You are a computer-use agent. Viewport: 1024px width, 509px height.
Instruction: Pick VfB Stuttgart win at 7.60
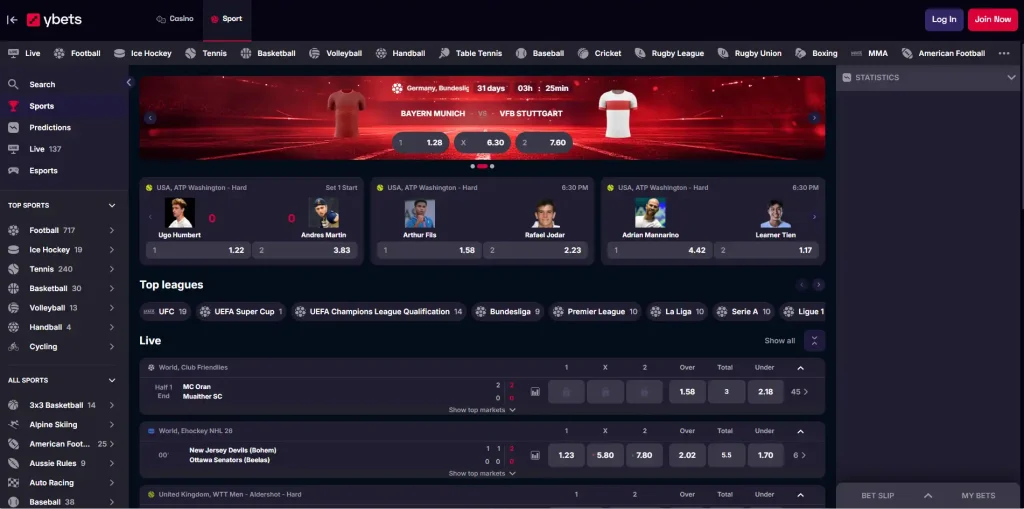[x=544, y=142]
